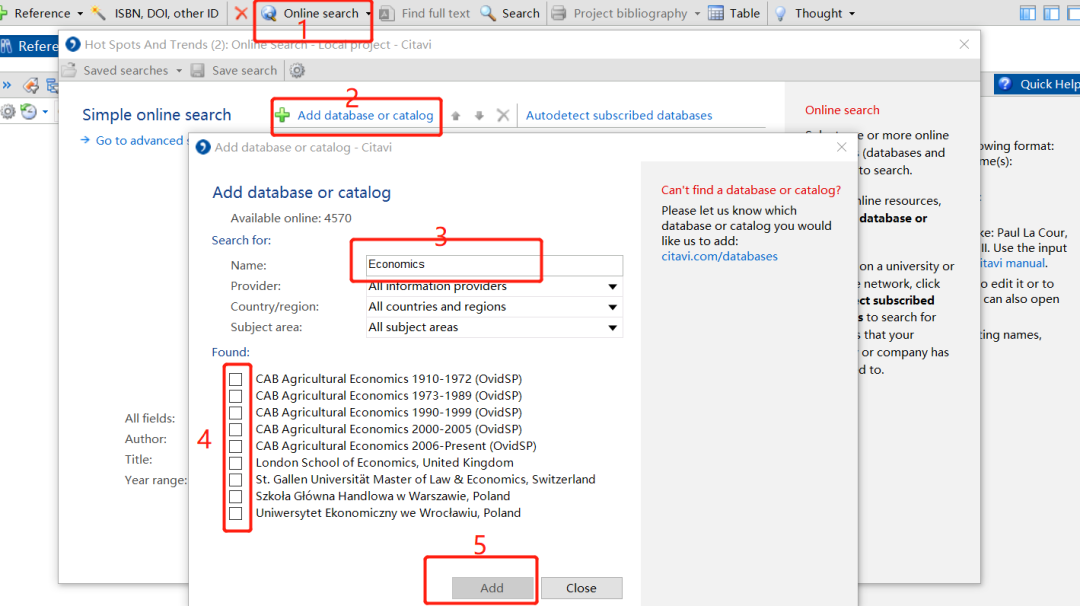Click the Close button in dialog
1080x606 pixels.
pyautogui.click(x=581, y=587)
